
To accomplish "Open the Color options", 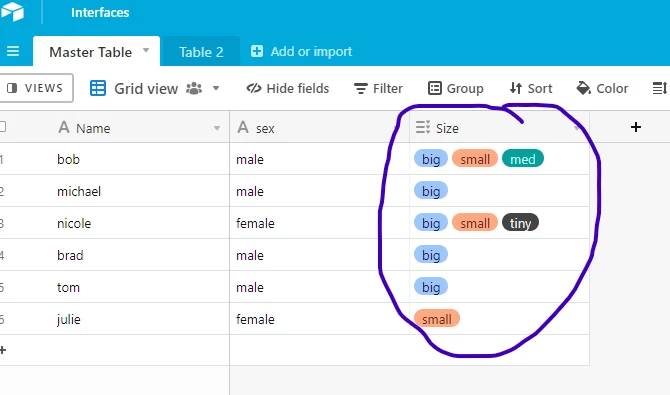I will 602,88.
